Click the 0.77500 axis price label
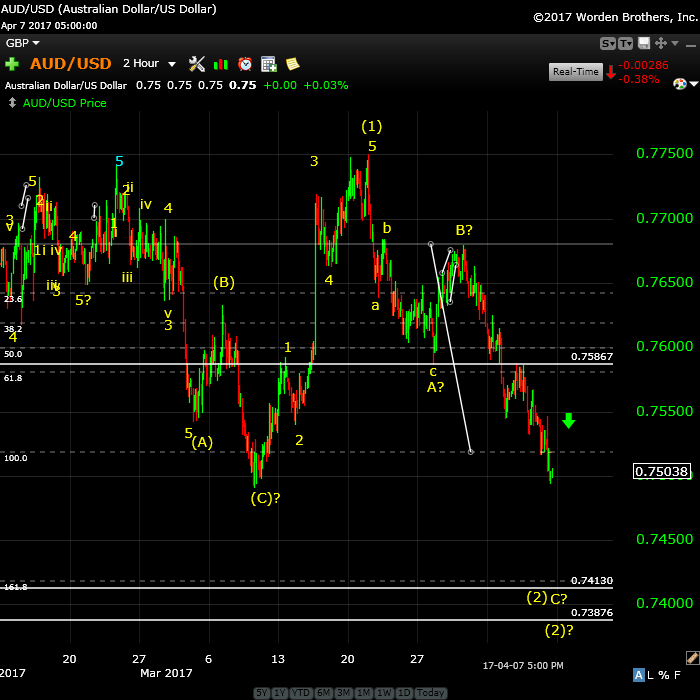The width and height of the screenshot is (700, 700). (x=664, y=154)
